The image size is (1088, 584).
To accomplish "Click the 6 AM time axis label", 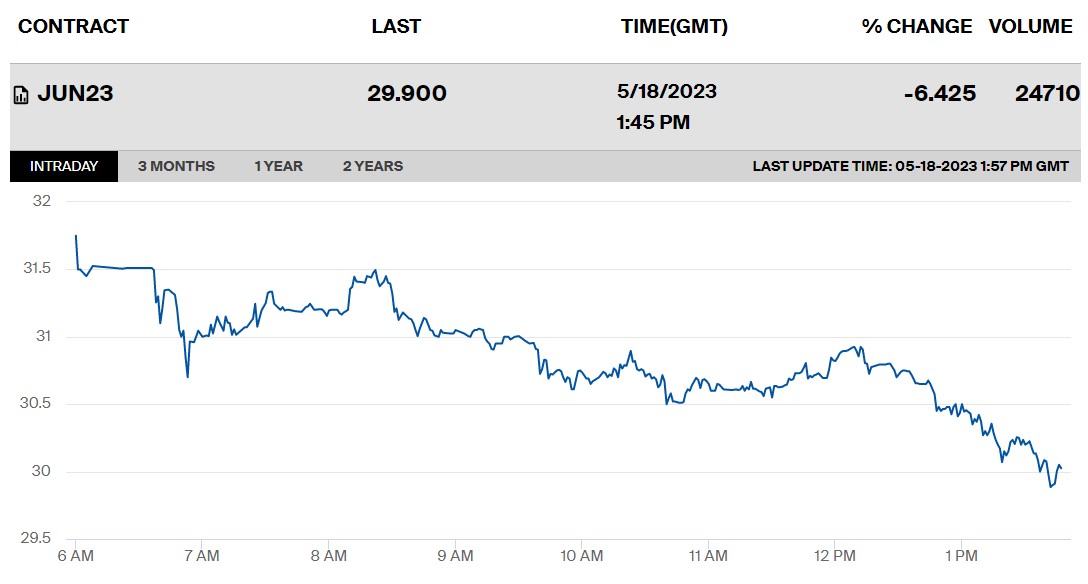I will [76, 556].
